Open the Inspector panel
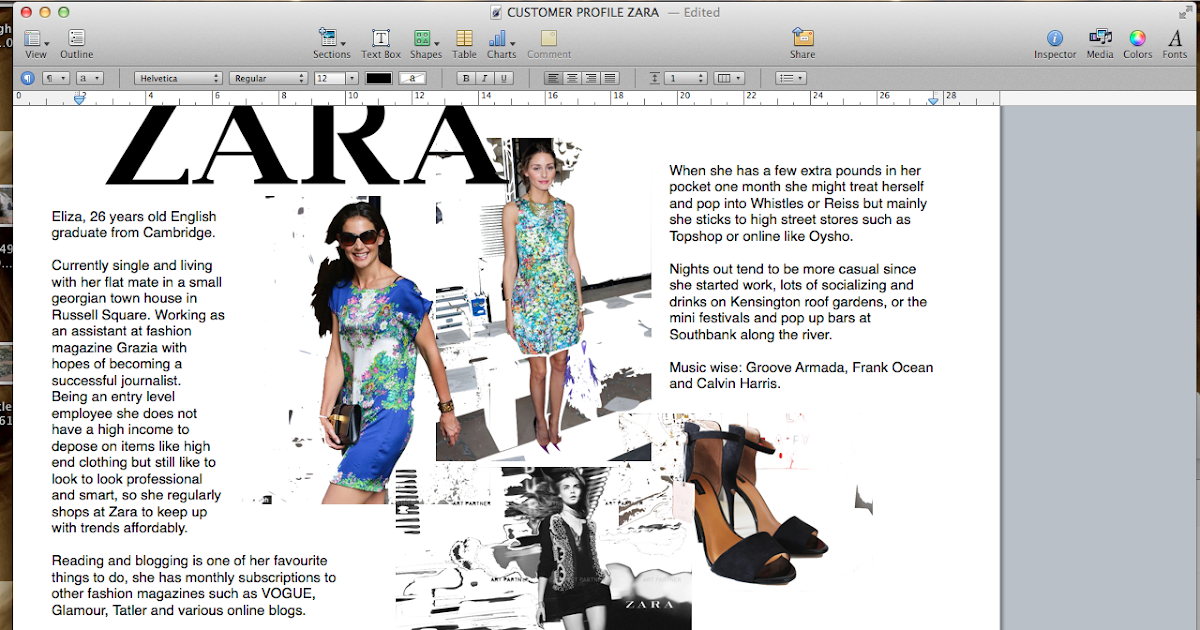Image resolution: width=1200 pixels, height=630 pixels. 1055,43
